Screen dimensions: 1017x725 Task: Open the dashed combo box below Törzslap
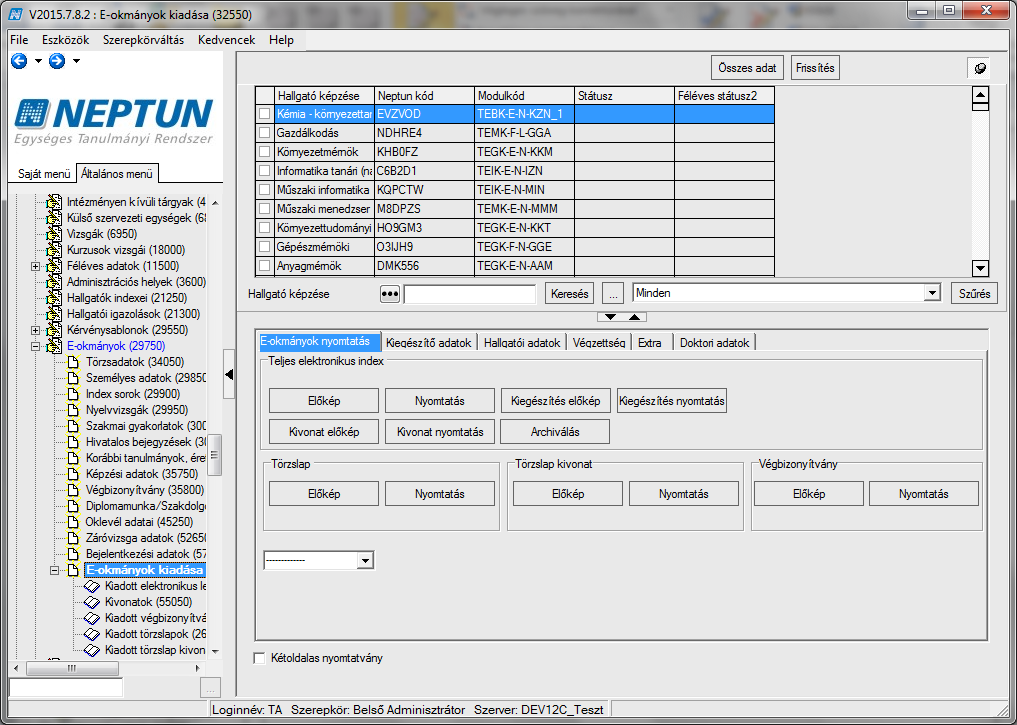click(365, 560)
